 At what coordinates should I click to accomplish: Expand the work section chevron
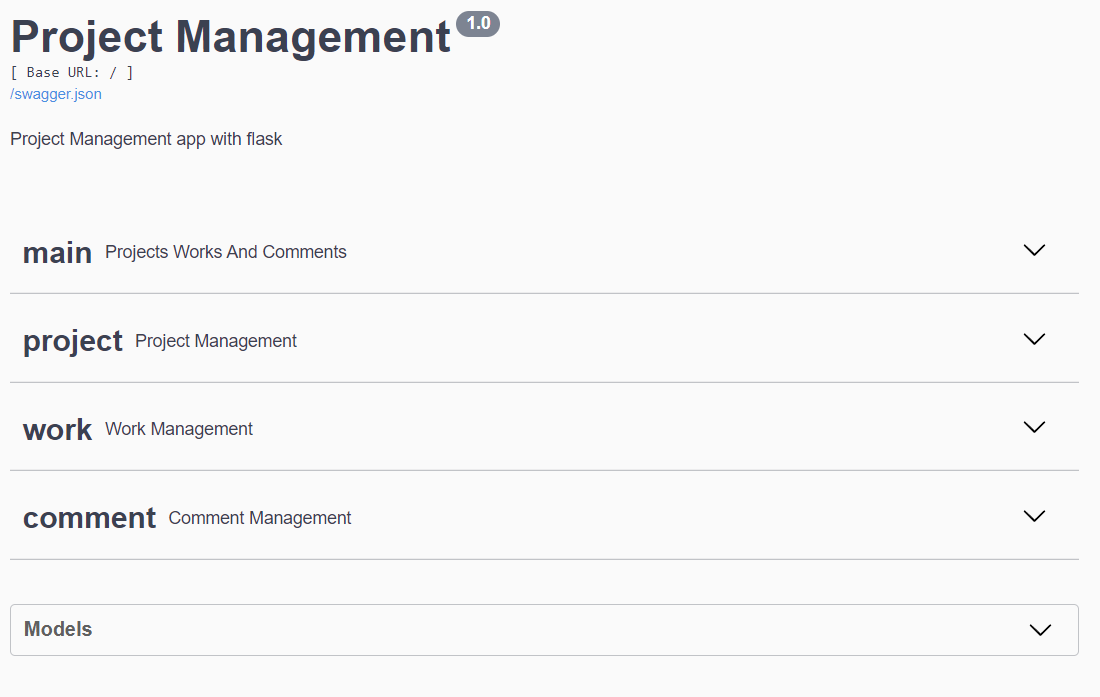1034,427
